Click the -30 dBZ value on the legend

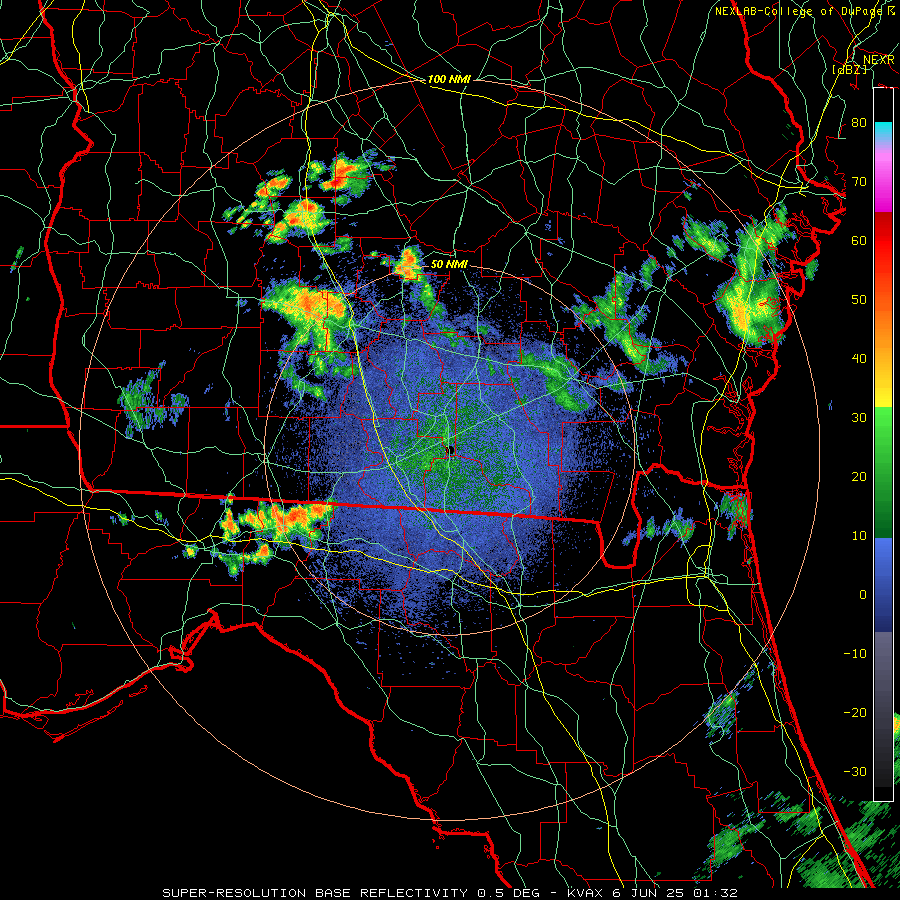pos(855,772)
